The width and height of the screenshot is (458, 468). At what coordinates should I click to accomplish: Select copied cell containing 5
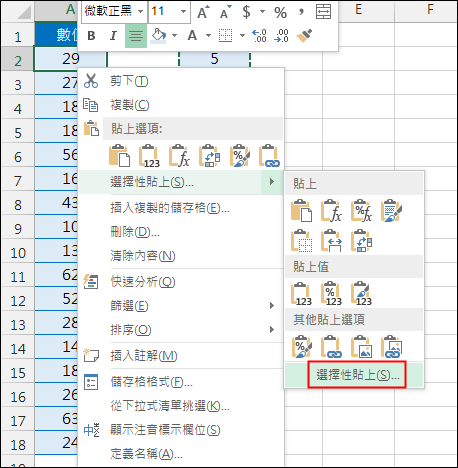tap(215, 59)
